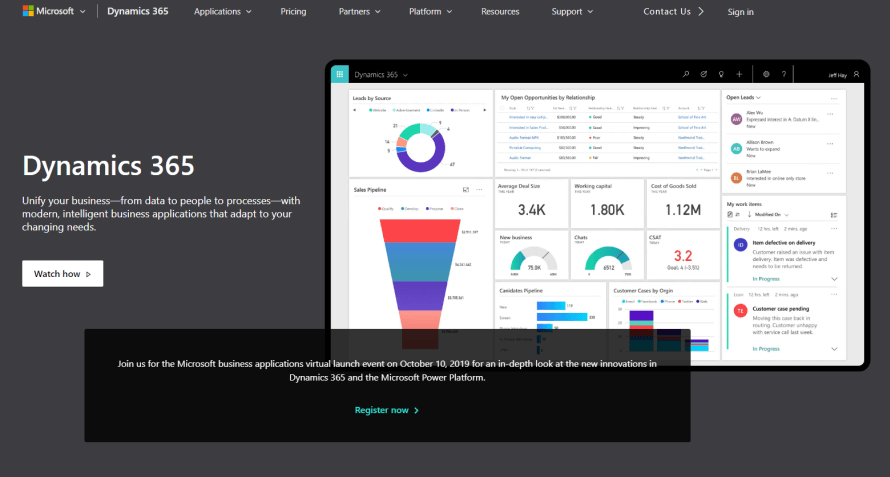Click the 1.12M Cost of Goods Sold value
890x477 pixels.
(683, 210)
